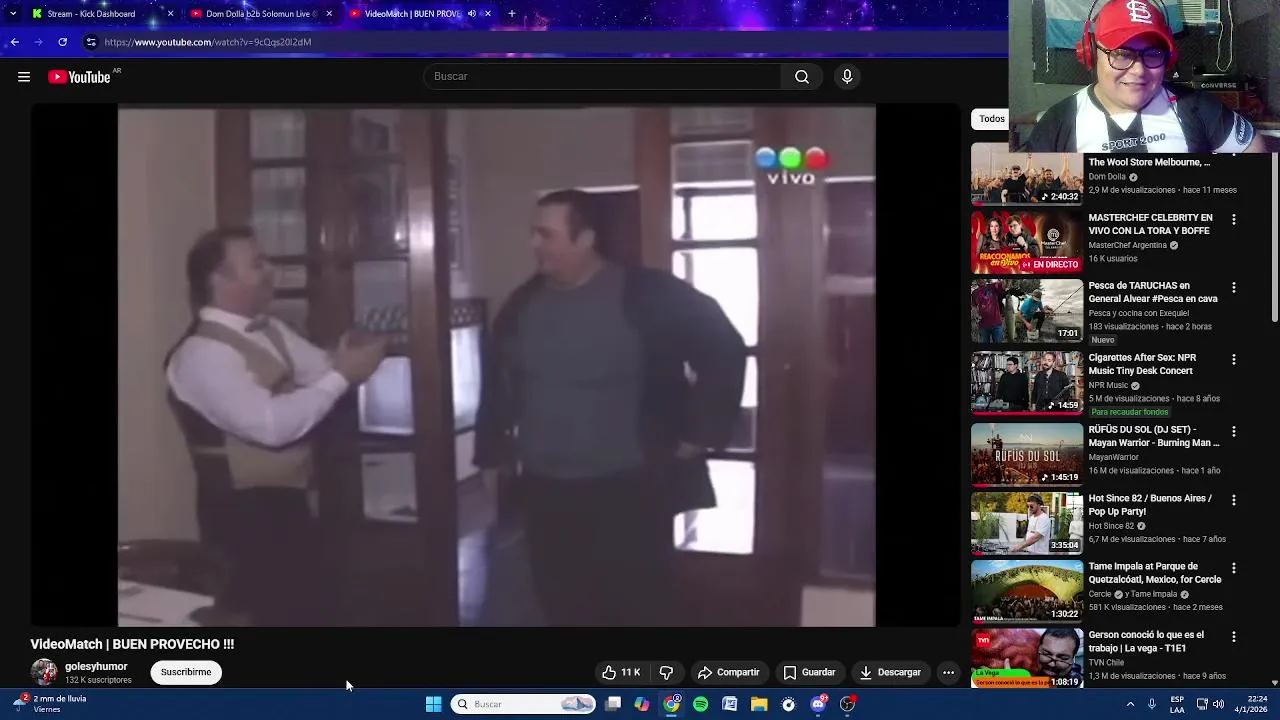The width and height of the screenshot is (1280, 720).
Task: Click the search magnifier button
Action: pos(802,77)
